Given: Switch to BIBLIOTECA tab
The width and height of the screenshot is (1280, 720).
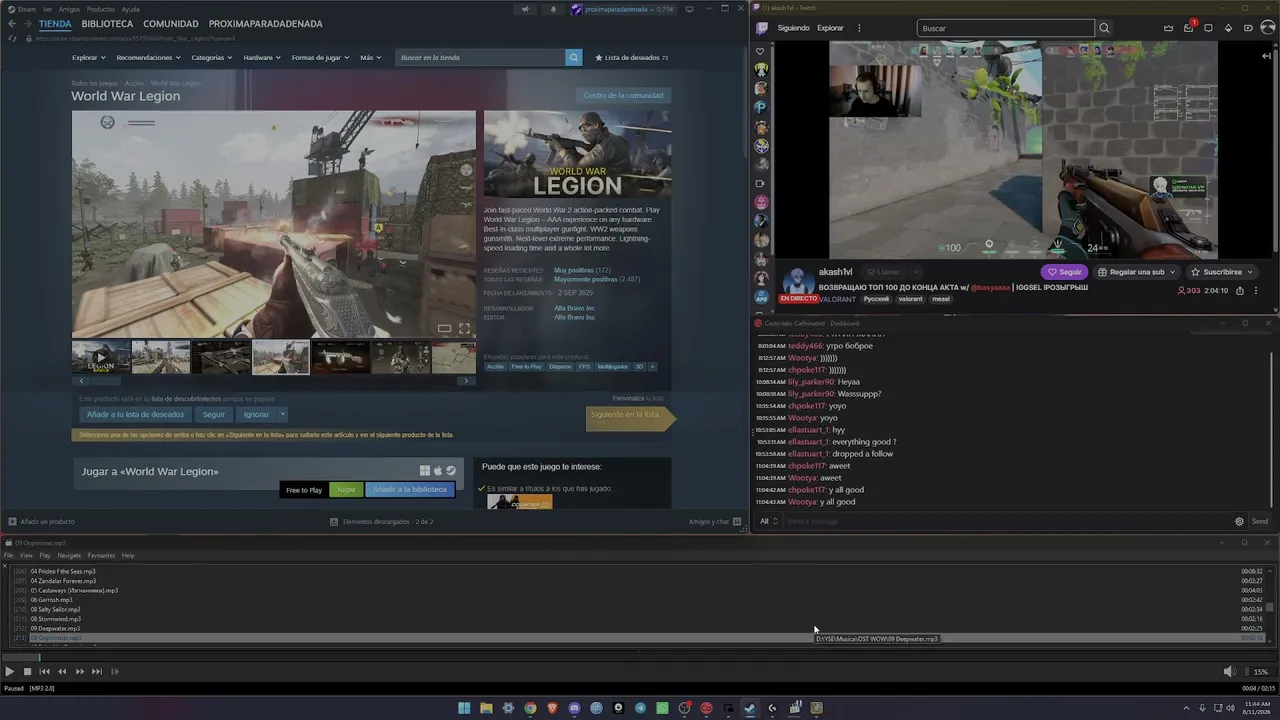Looking at the screenshot, I should [107, 24].
